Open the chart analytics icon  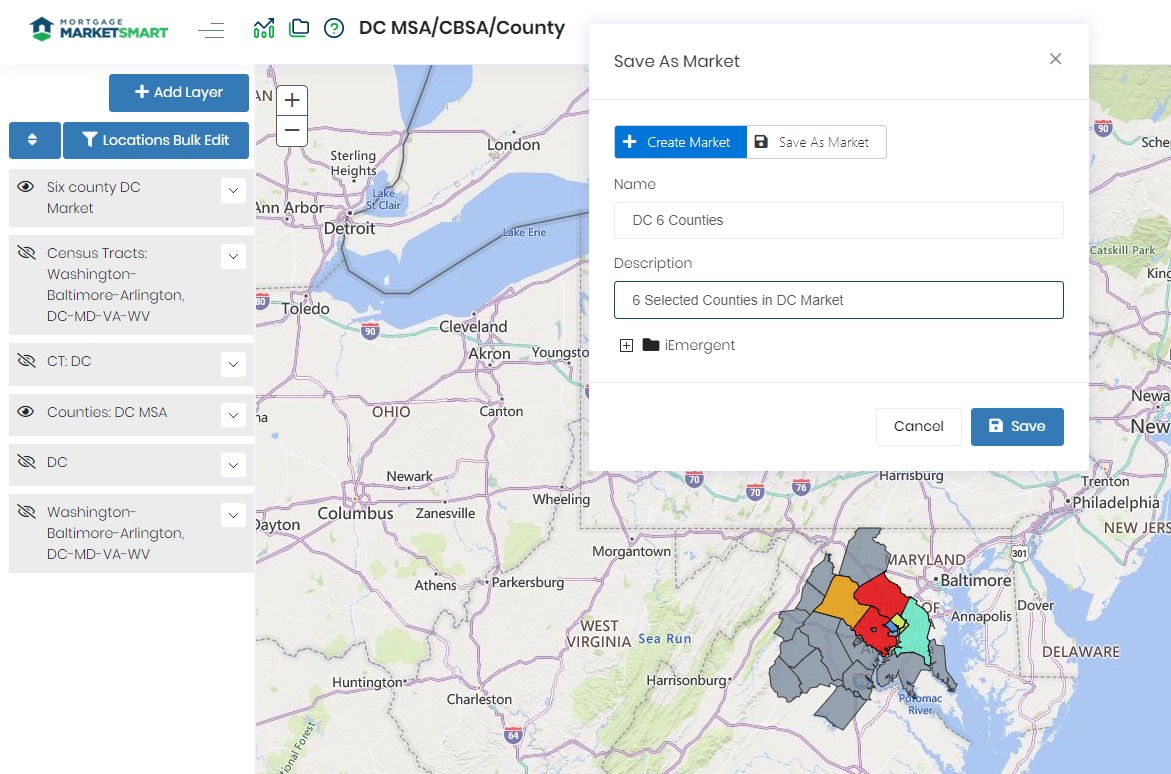(264, 28)
